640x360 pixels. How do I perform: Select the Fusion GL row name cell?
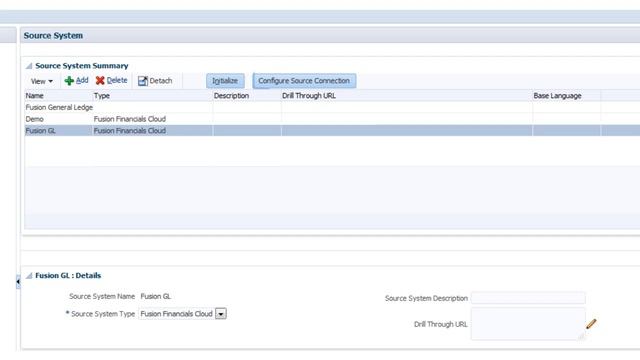click(40, 131)
